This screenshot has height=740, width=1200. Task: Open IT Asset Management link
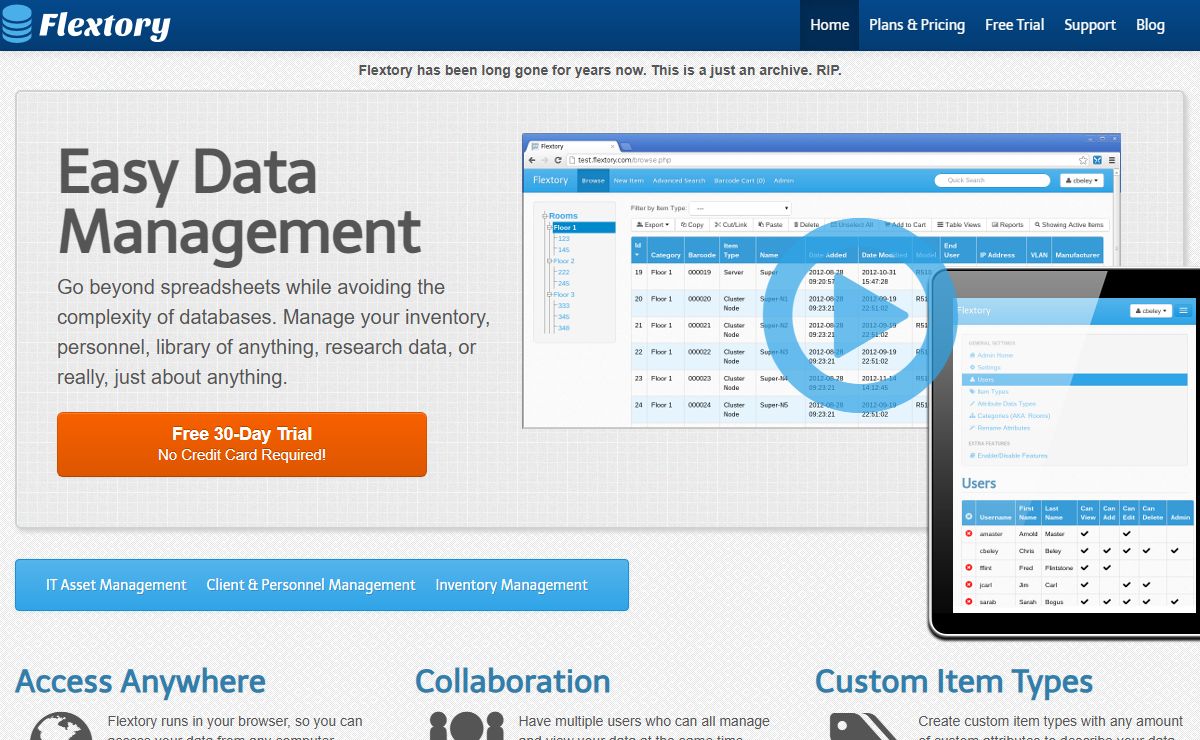(116, 585)
